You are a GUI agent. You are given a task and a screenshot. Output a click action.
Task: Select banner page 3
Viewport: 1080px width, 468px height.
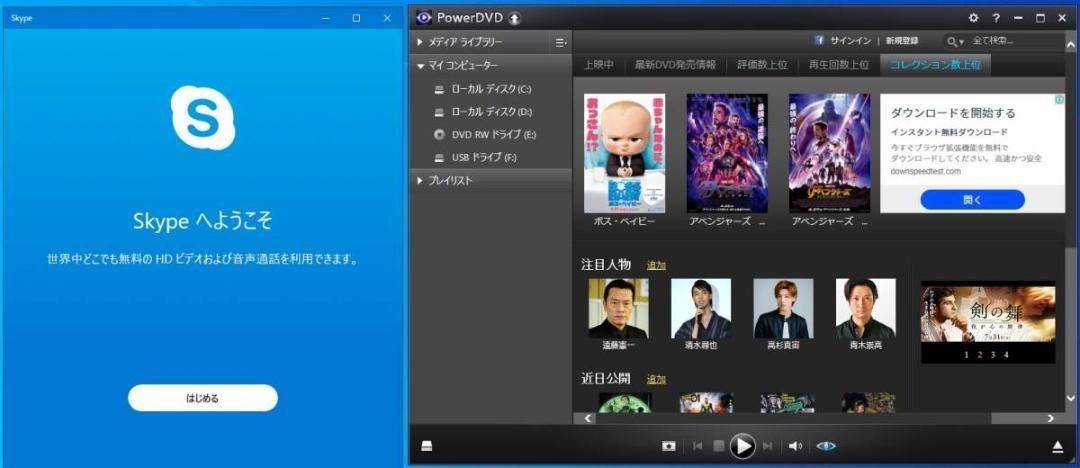pos(993,355)
